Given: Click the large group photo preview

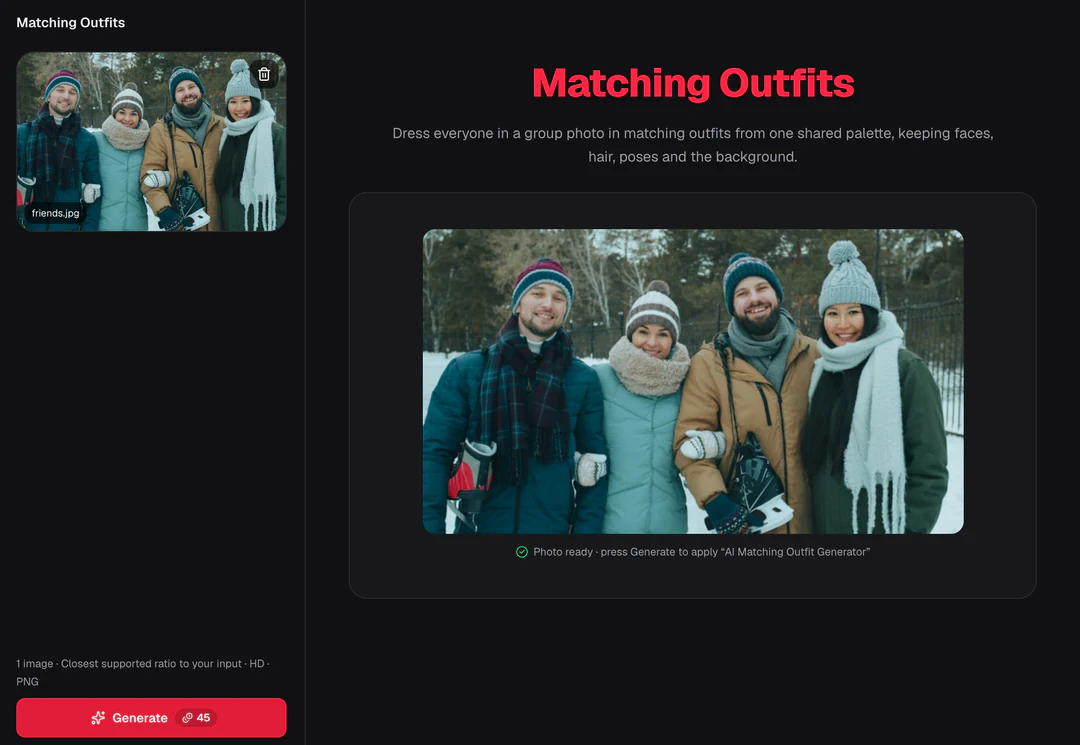Looking at the screenshot, I should tap(693, 381).
